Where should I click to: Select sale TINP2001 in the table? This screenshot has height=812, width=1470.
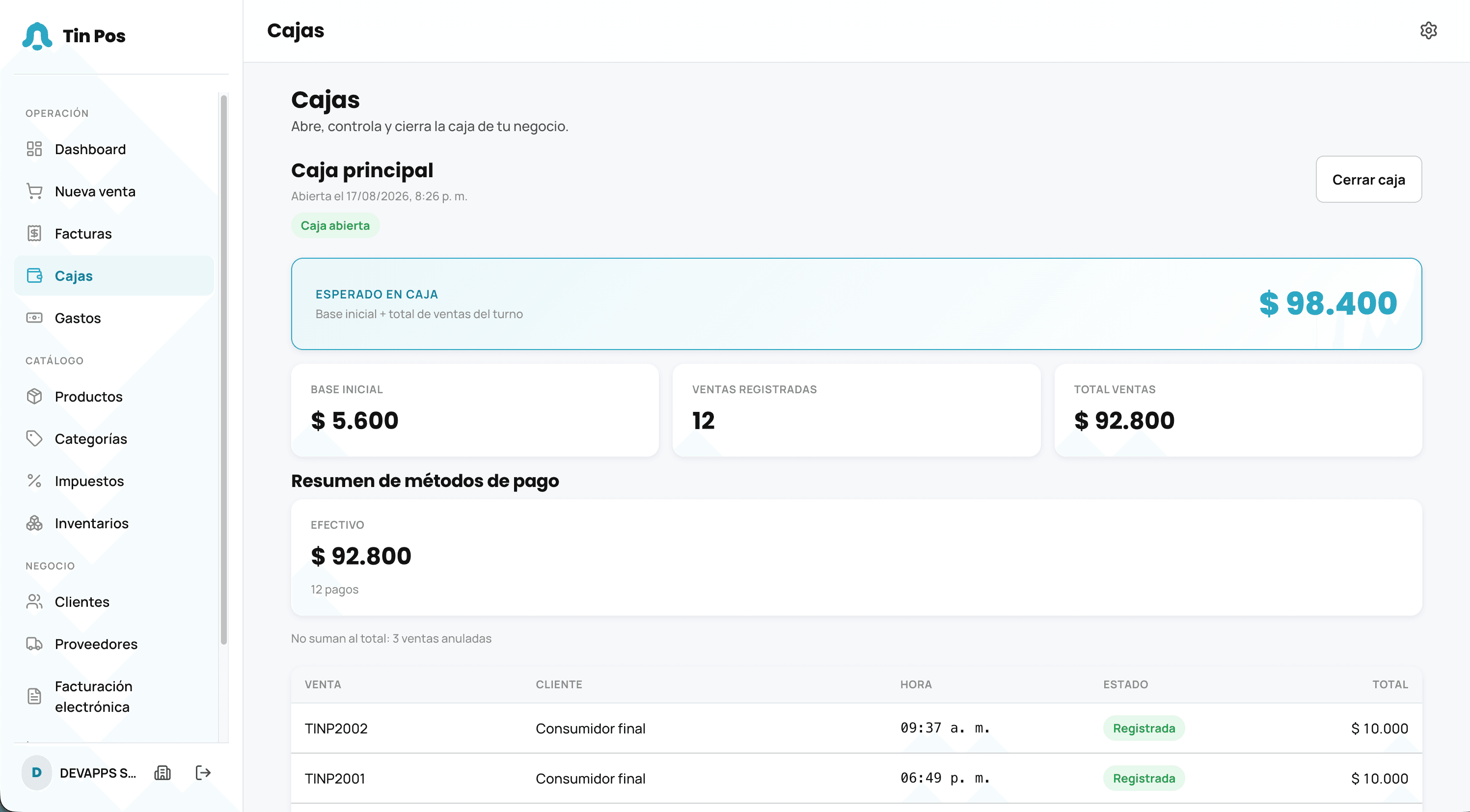[335, 778]
